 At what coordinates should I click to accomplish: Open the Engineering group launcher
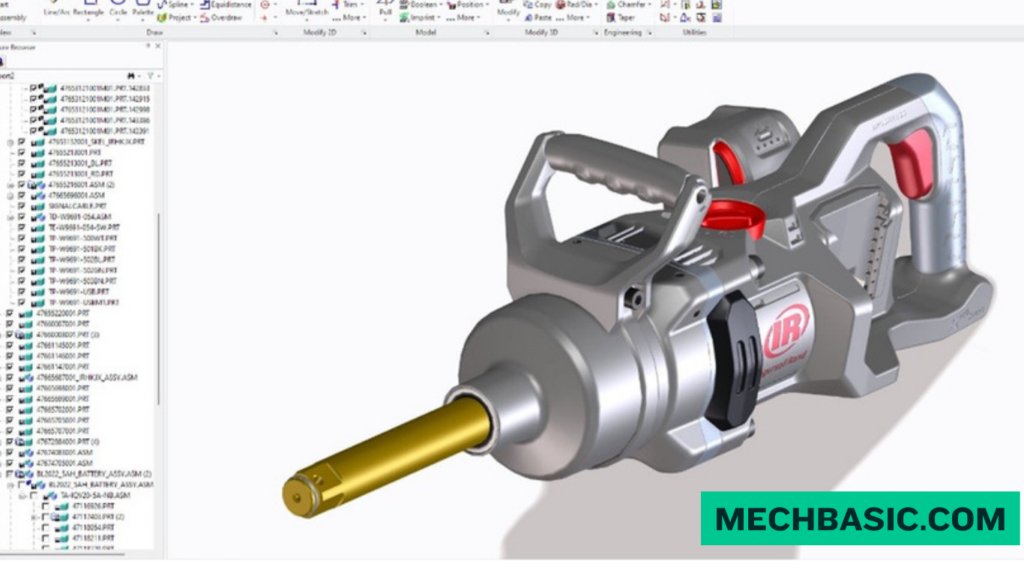[x=648, y=32]
